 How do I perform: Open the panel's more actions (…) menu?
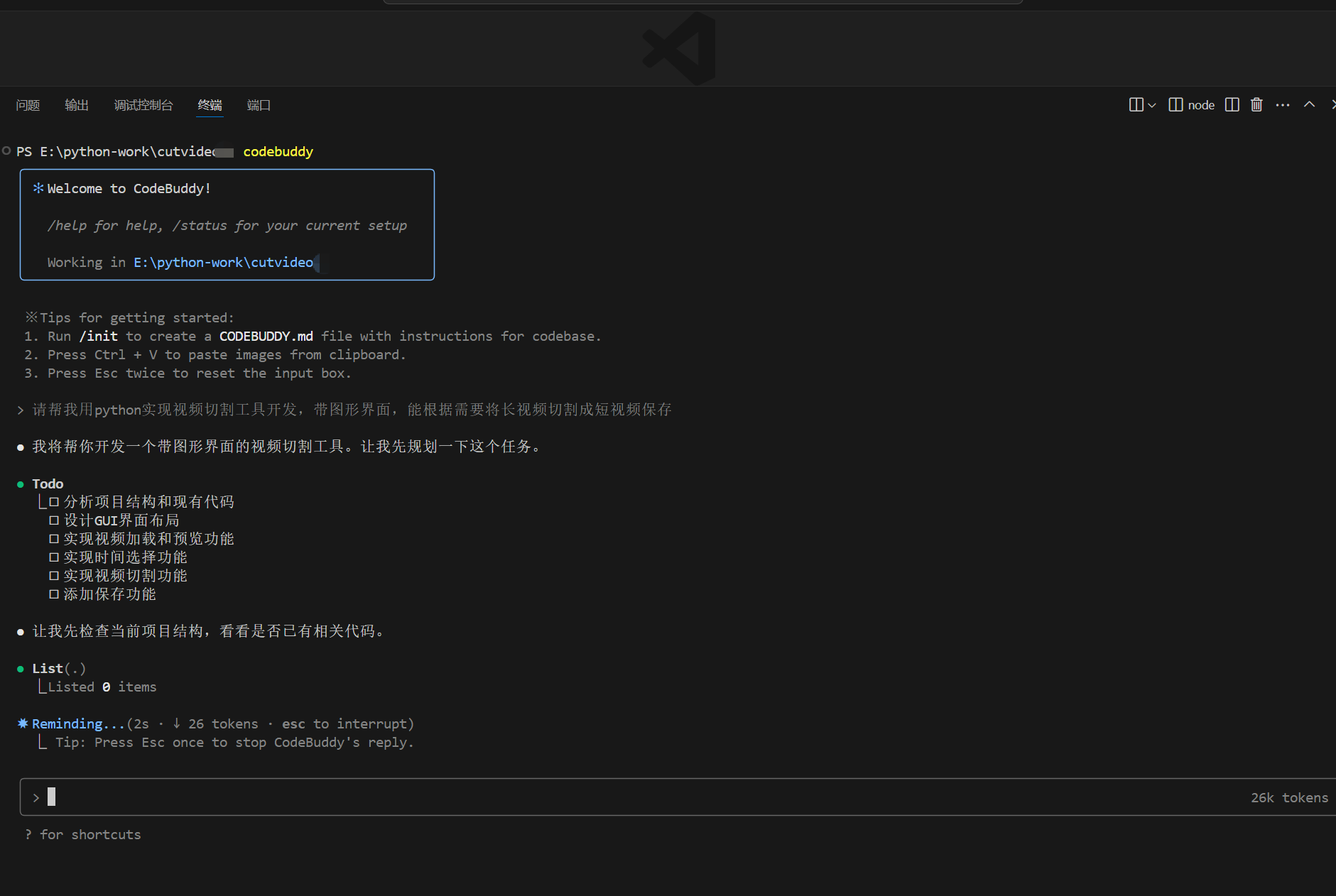[x=1283, y=105]
